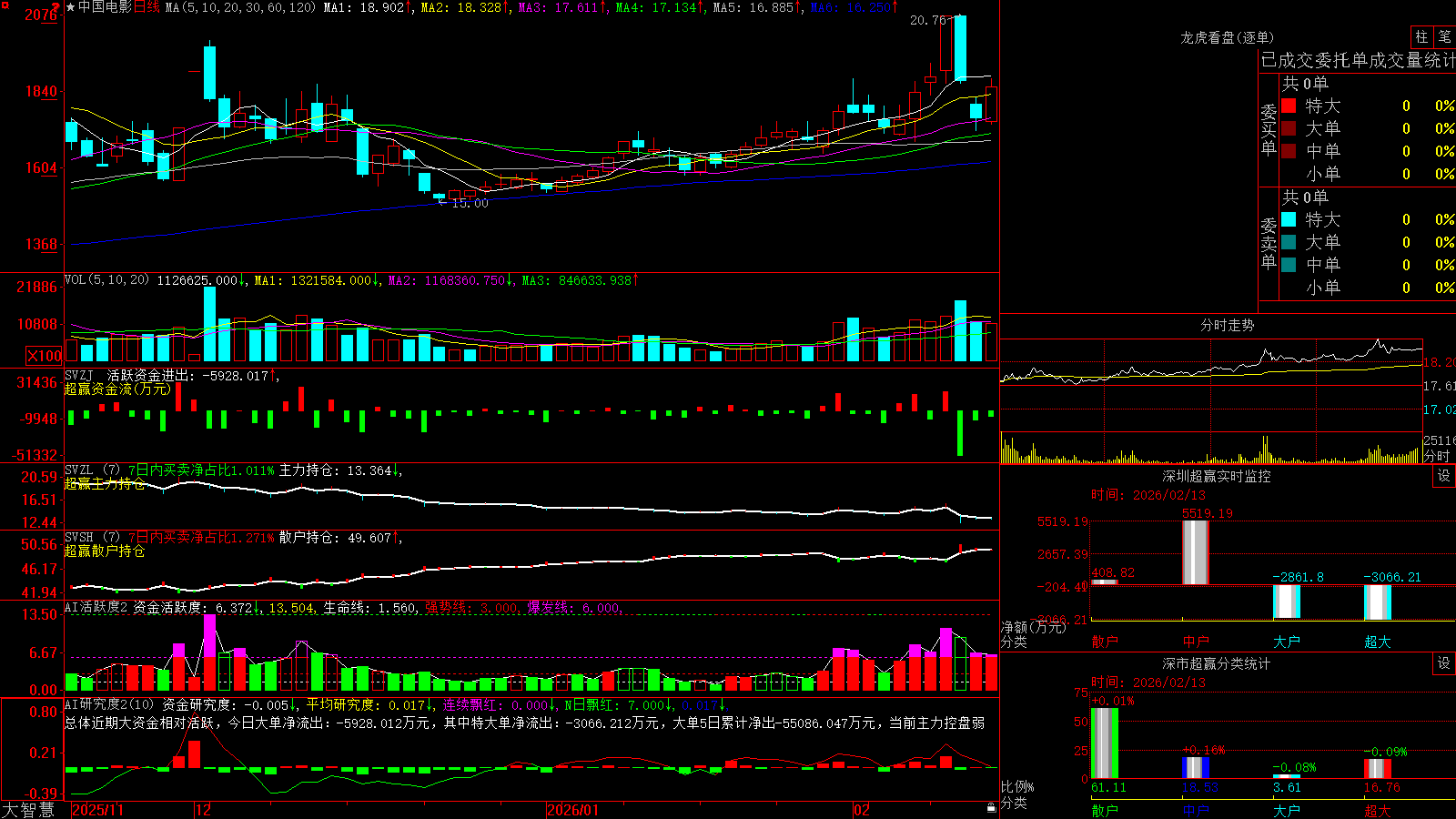Click the 20.76 high price label

tap(928, 20)
